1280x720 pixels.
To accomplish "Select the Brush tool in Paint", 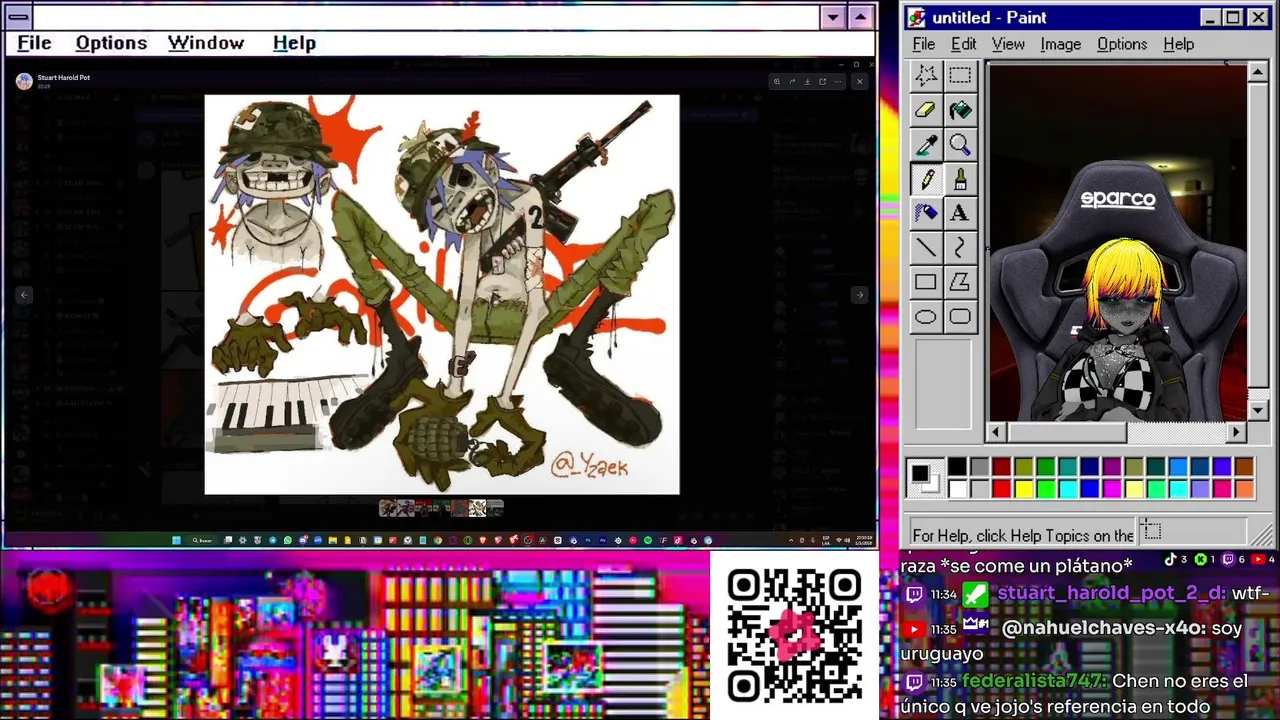I will [x=960, y=179].
